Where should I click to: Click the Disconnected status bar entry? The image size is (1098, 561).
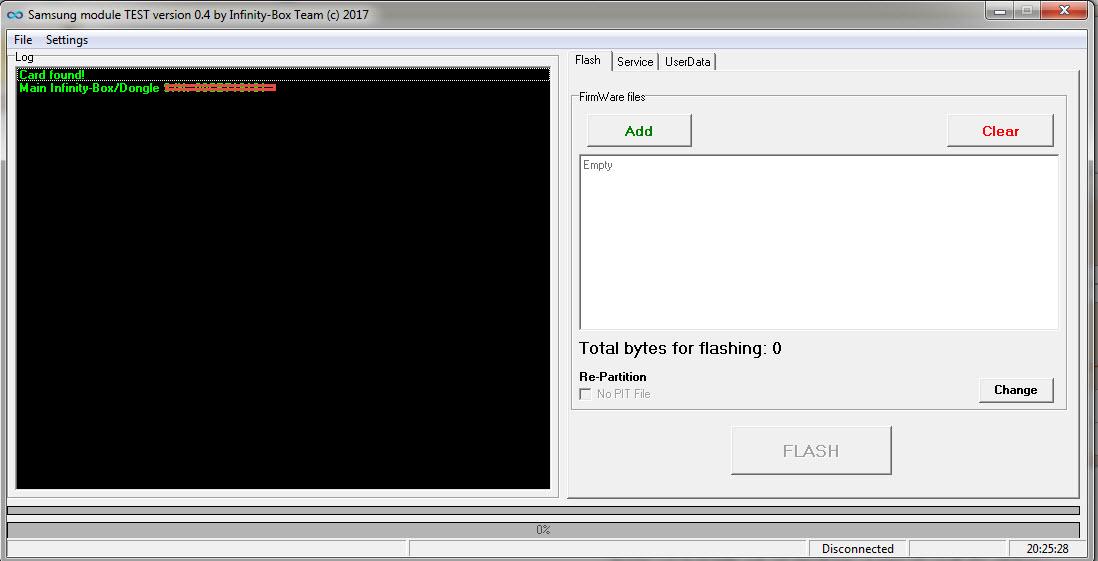pos(858,549)
